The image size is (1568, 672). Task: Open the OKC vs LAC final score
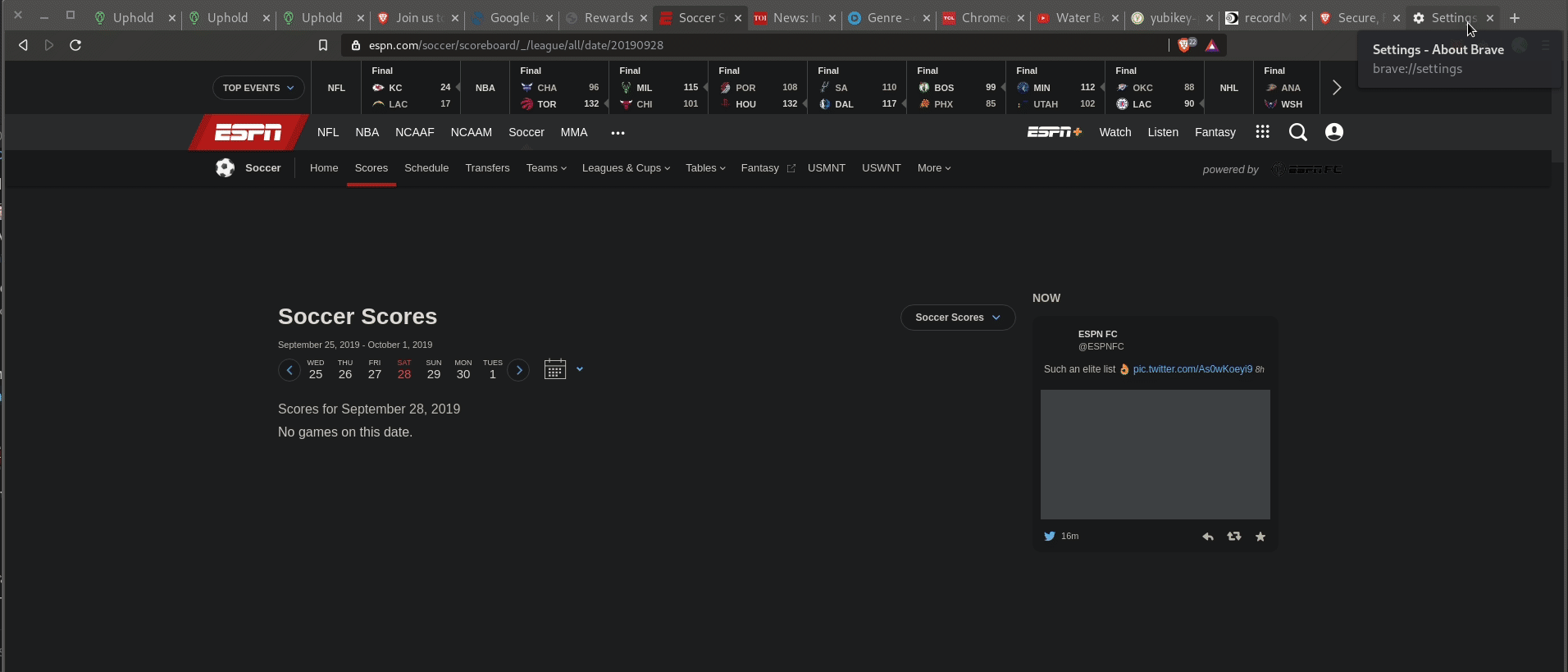[x=1155, y=88]
